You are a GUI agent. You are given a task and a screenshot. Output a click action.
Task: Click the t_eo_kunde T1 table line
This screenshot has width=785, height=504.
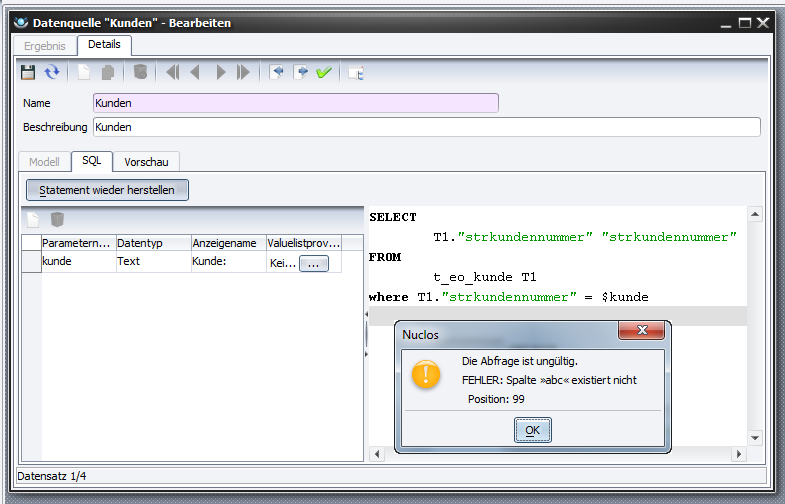coord(485,277)
